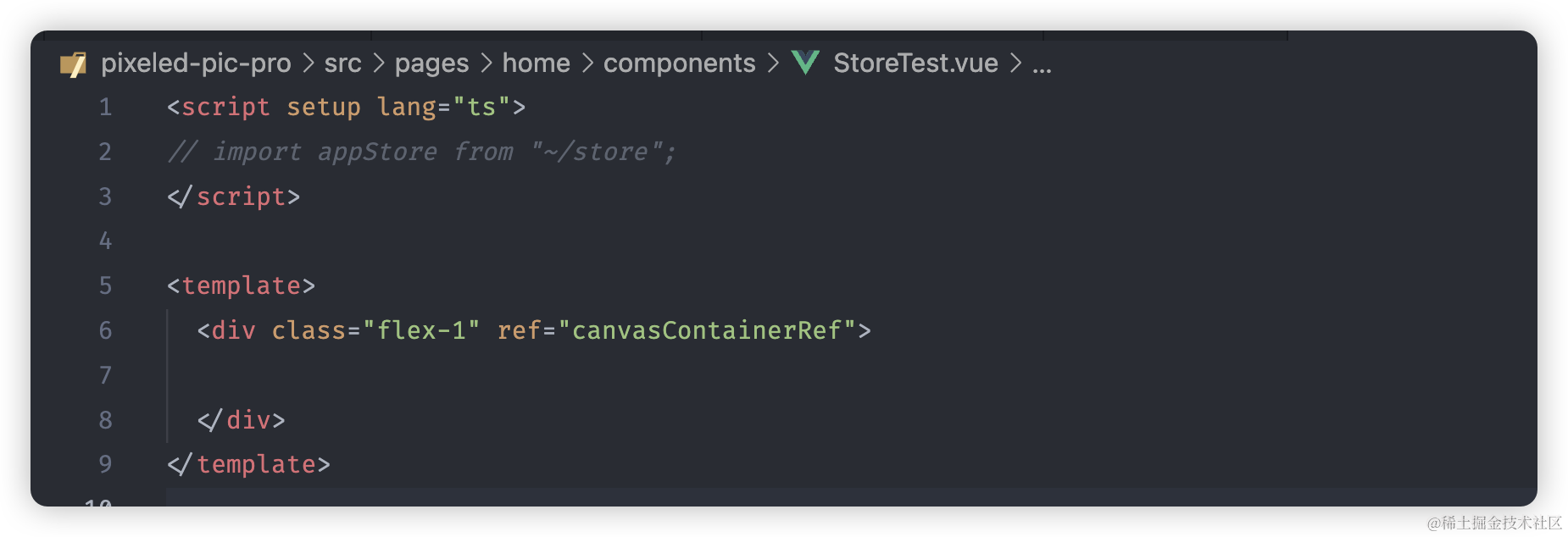
Task: Click the canvasContainerRef attribute value
Action: click(x=707, y=330)
